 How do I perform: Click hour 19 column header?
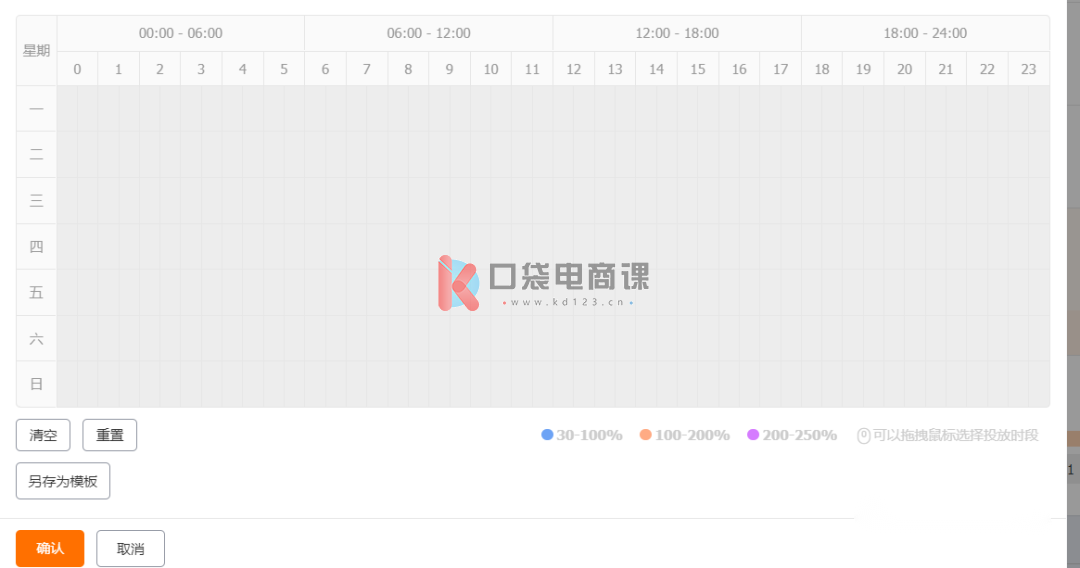863,69
